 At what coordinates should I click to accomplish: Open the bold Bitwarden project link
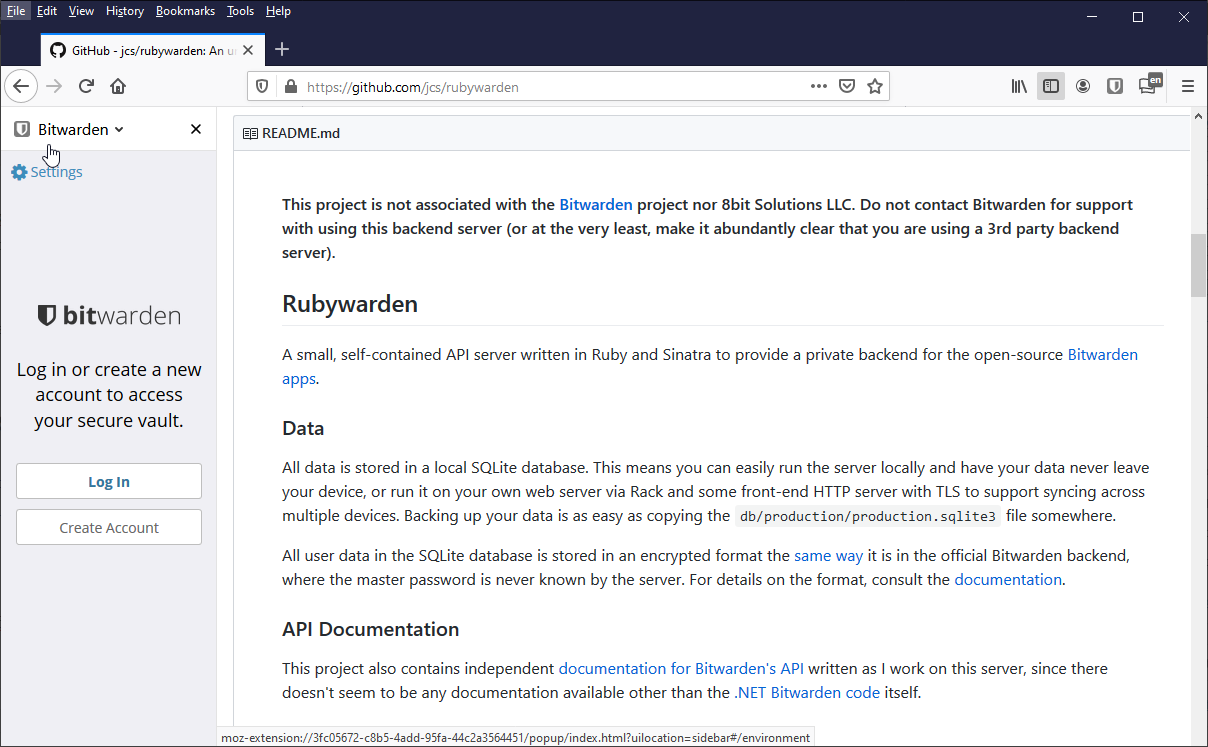[x=596, y=204]
